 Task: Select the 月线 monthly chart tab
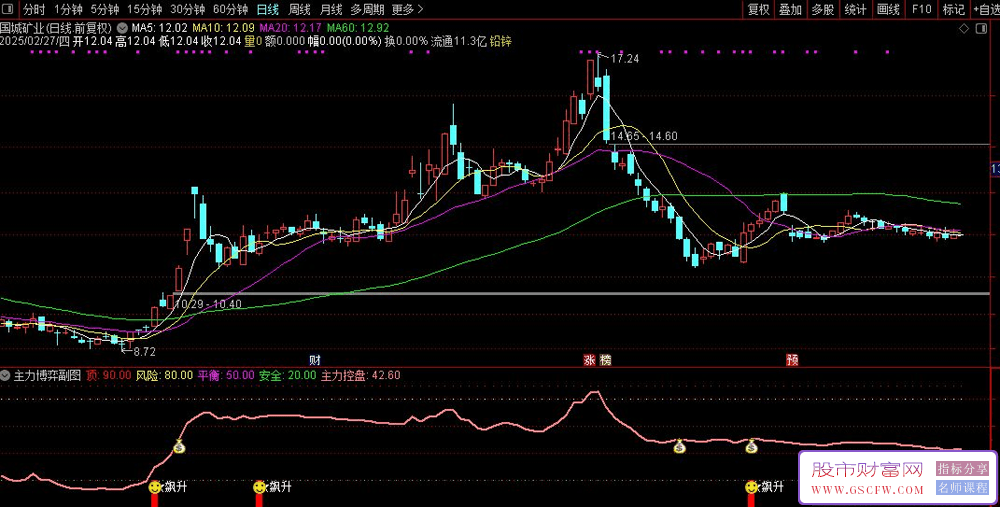point(331,10)
